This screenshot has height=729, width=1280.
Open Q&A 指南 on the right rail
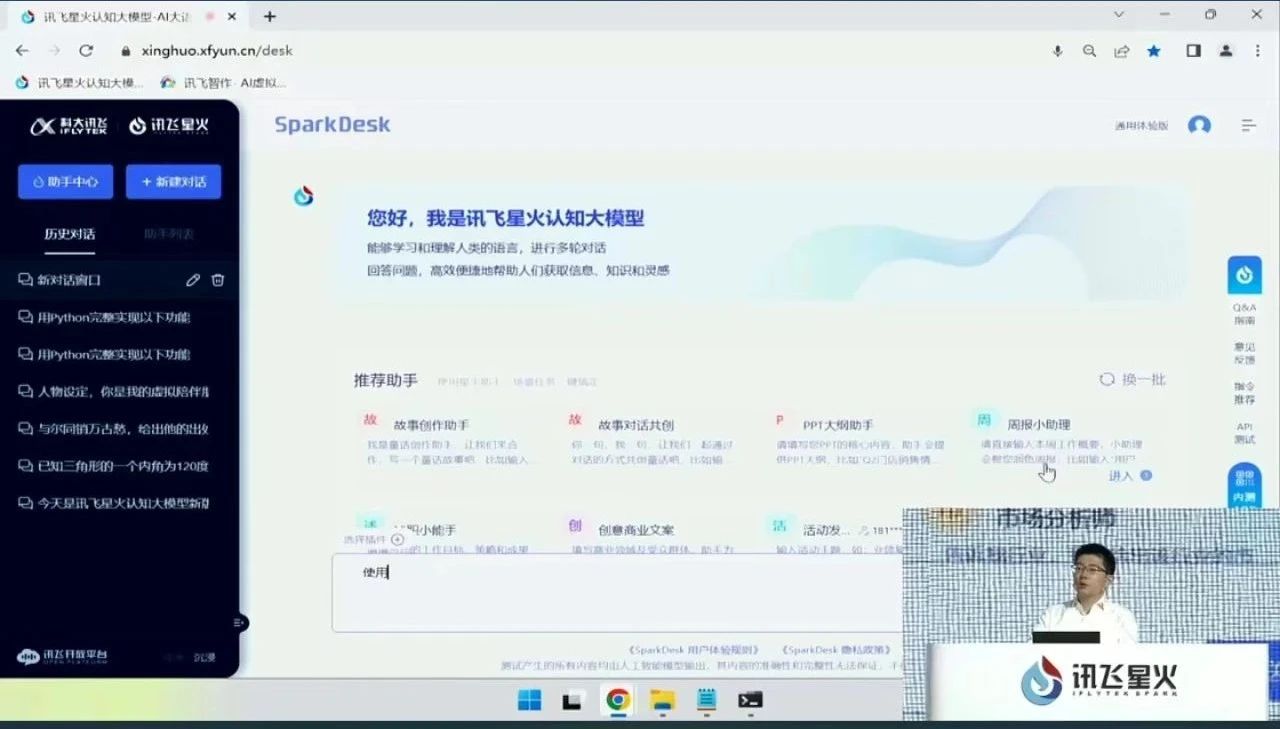[1244, 314]
